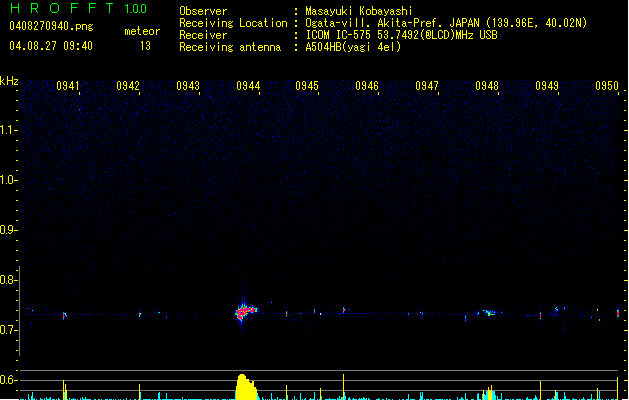Click the Ogata-vill. Akita-Pref. JAPAN location text
Image resolution: width=629 pixels, height=400 pixels.
pos(446,23)
